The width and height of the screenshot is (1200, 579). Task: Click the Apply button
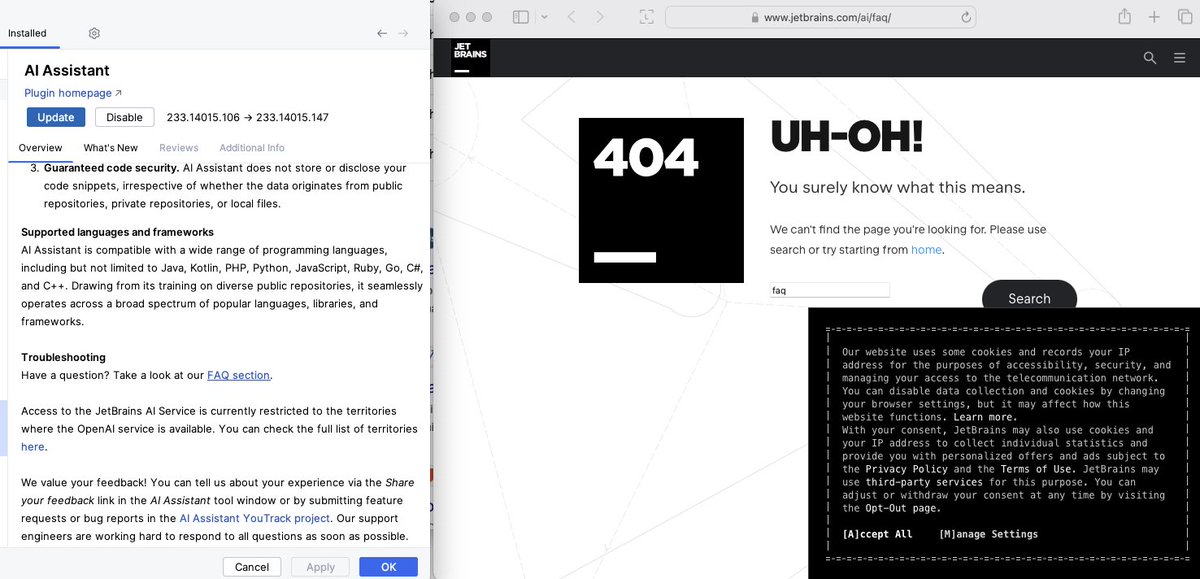pyautogui.click(x=320, y=567)
